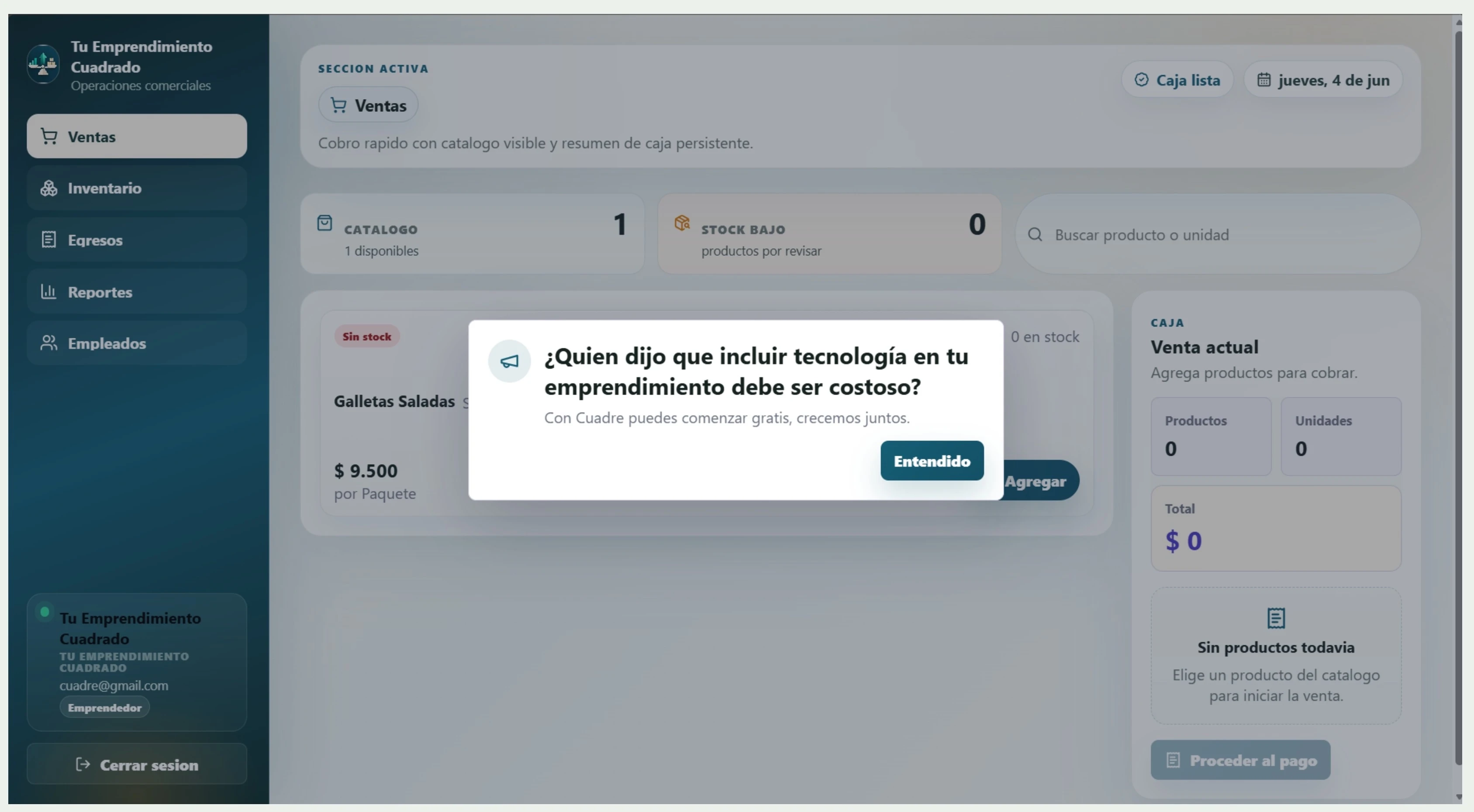Viewport: 1474px width, 812px height.
Task: Click the Egresos receipt icon
Action: coord(48,240)
